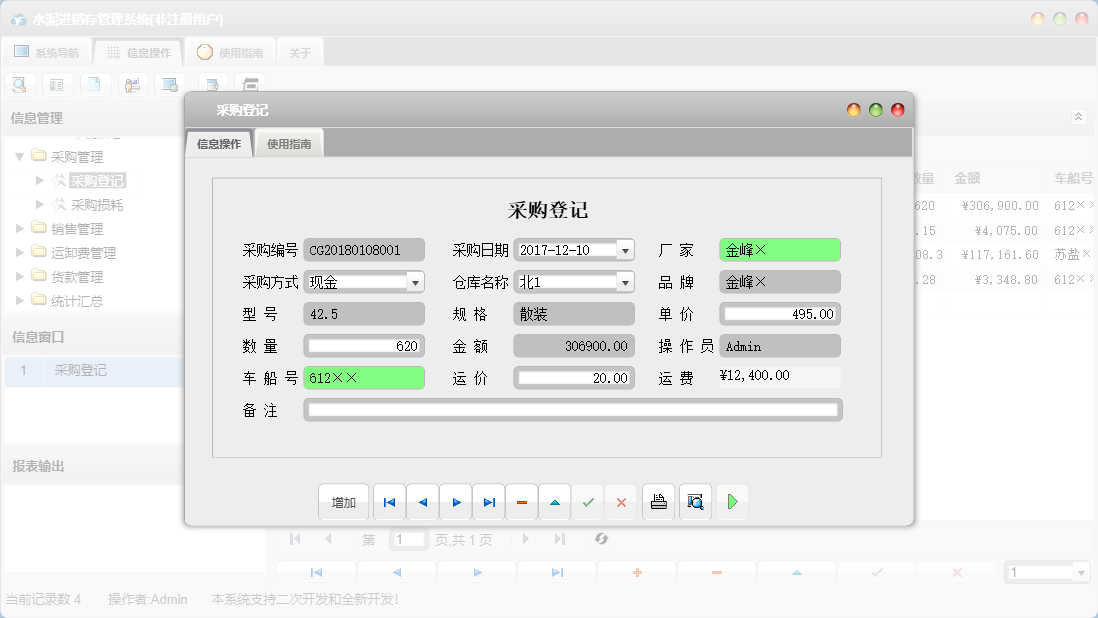Screen dimensions: 1098x618
Task: Cancel entry with the red X icon
Action: pyautogui.click(x=621, y=501)
